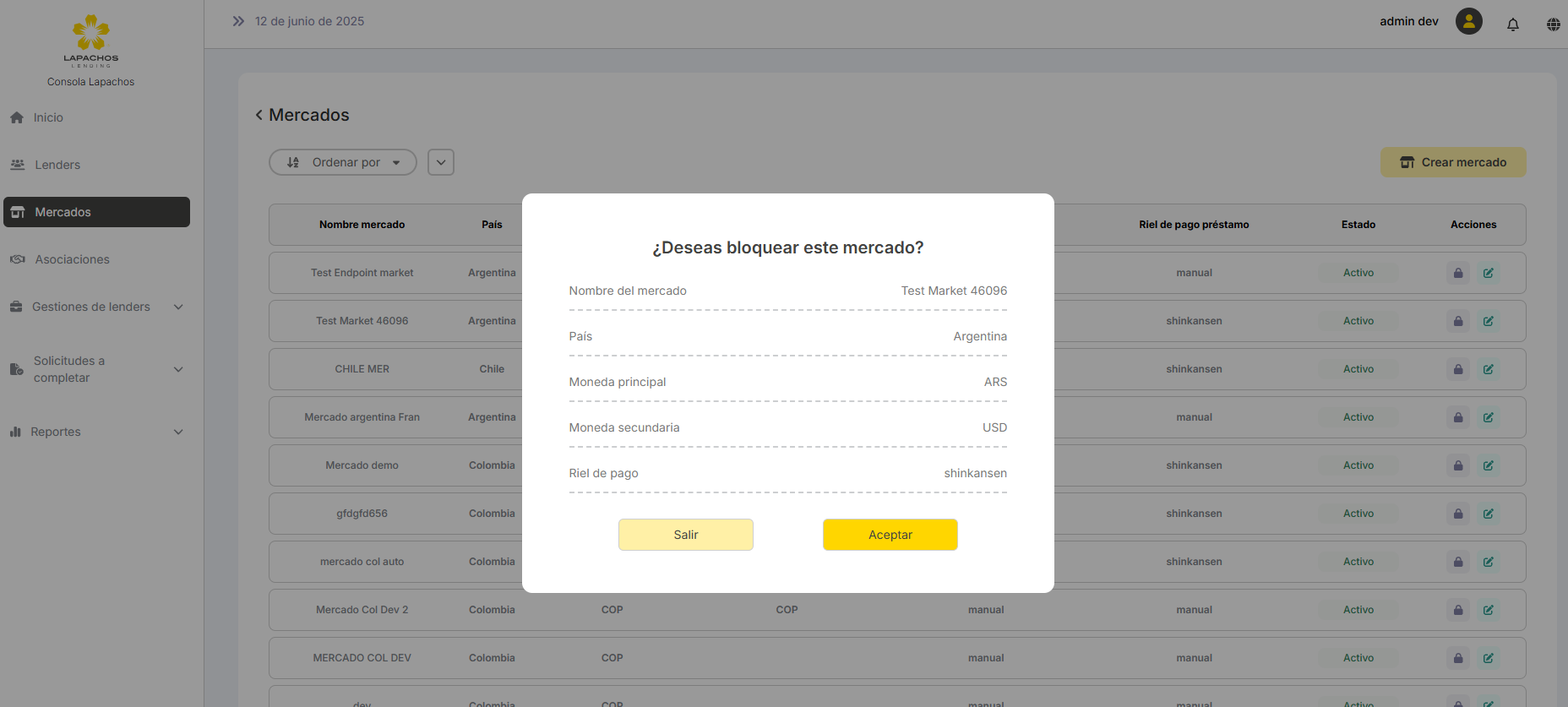The image size is (1568, 707).
Task: Click the globe language icon
Action: click(x=1553, y=24)
